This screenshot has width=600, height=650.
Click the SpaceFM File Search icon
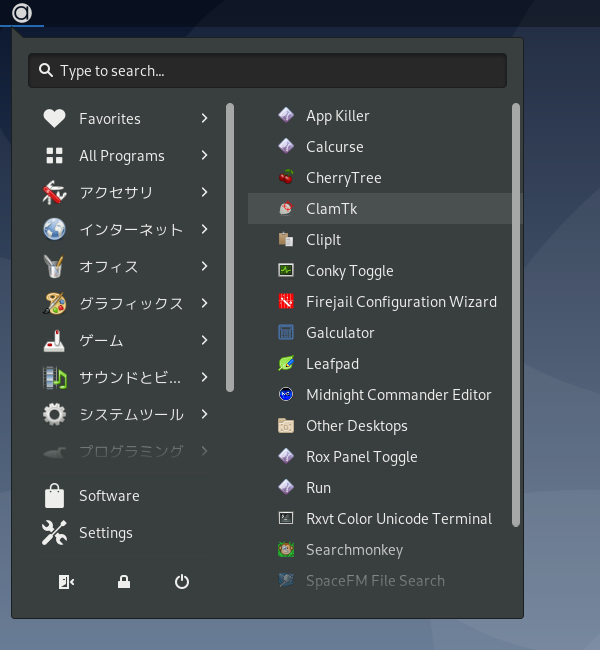tap(286, 580)
